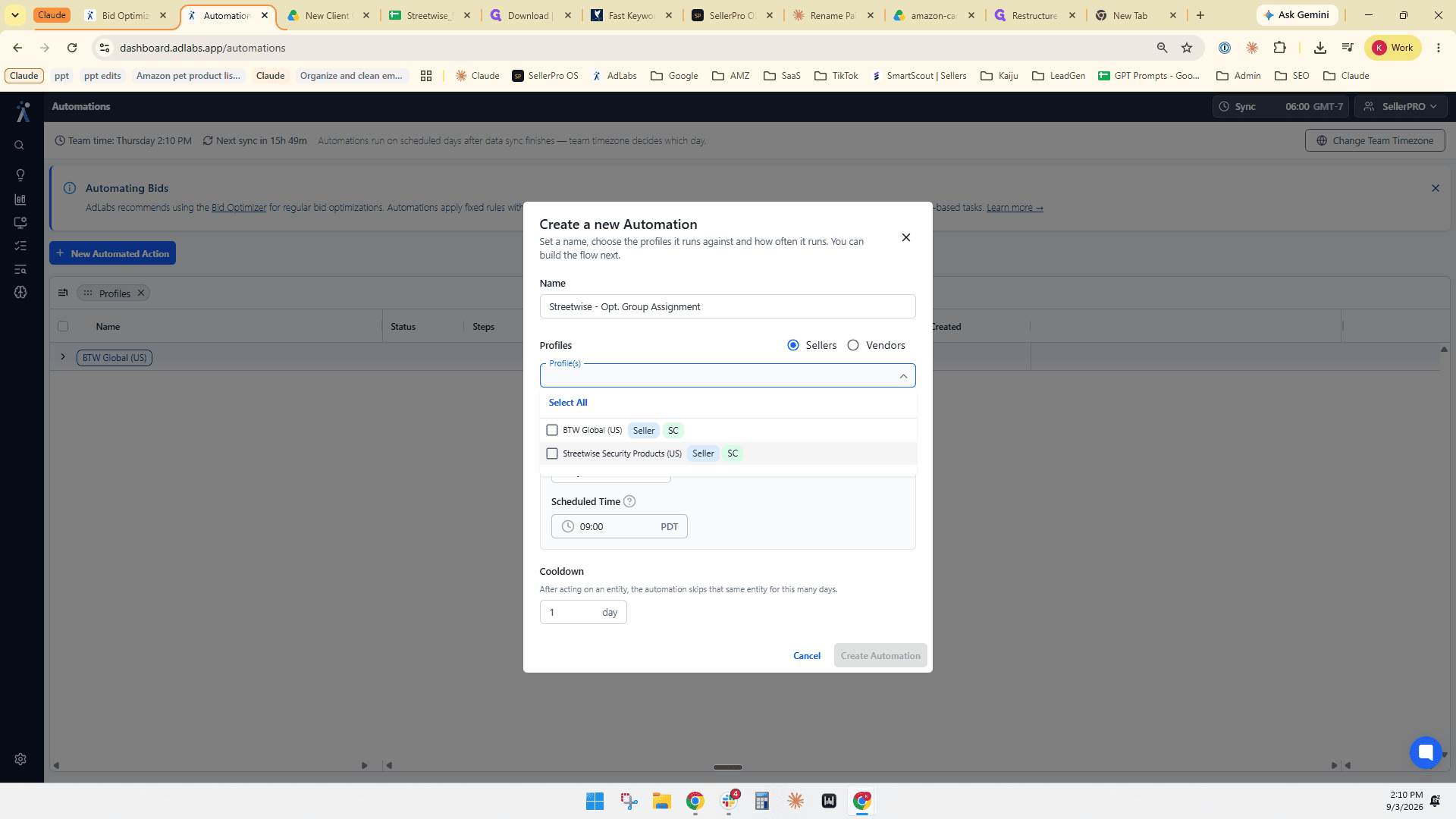Open the Claude extension icon in toolbar
The width and height of the screenshot is (1456, 819).
tap(1252, 48)
